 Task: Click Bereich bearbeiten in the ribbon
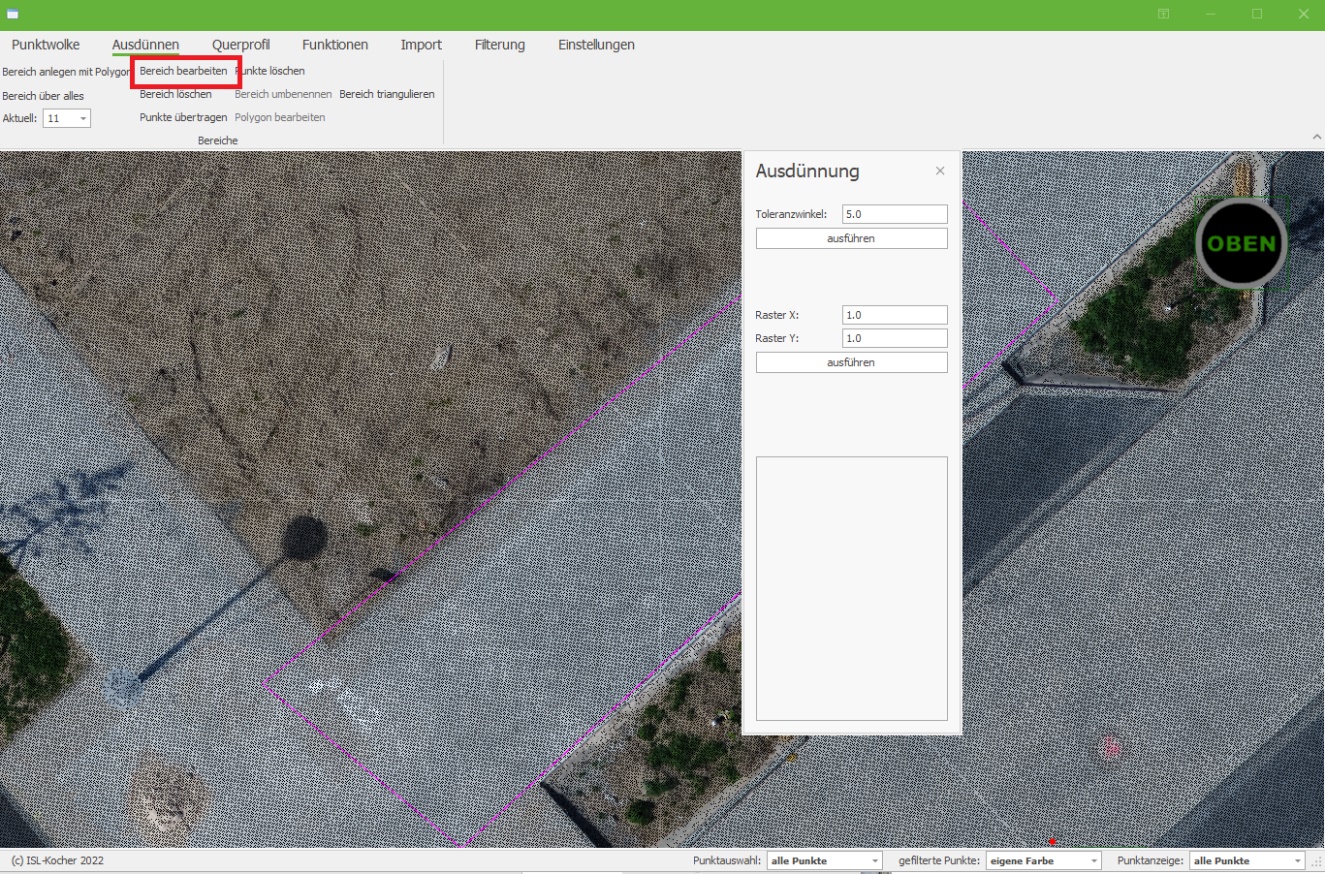click(183, 72)
